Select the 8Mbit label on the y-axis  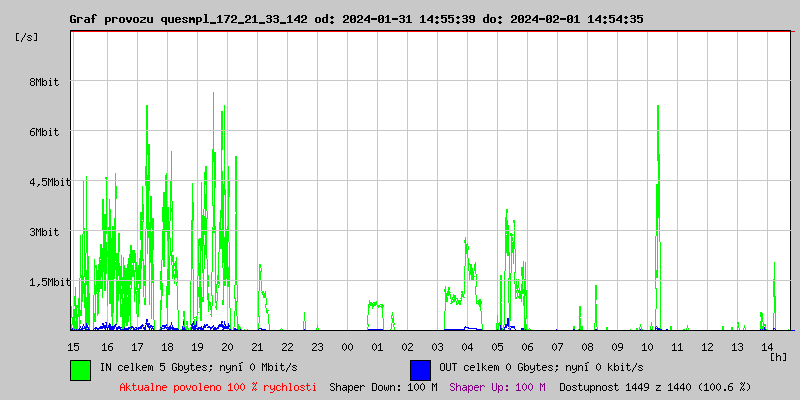coord(44,83)
